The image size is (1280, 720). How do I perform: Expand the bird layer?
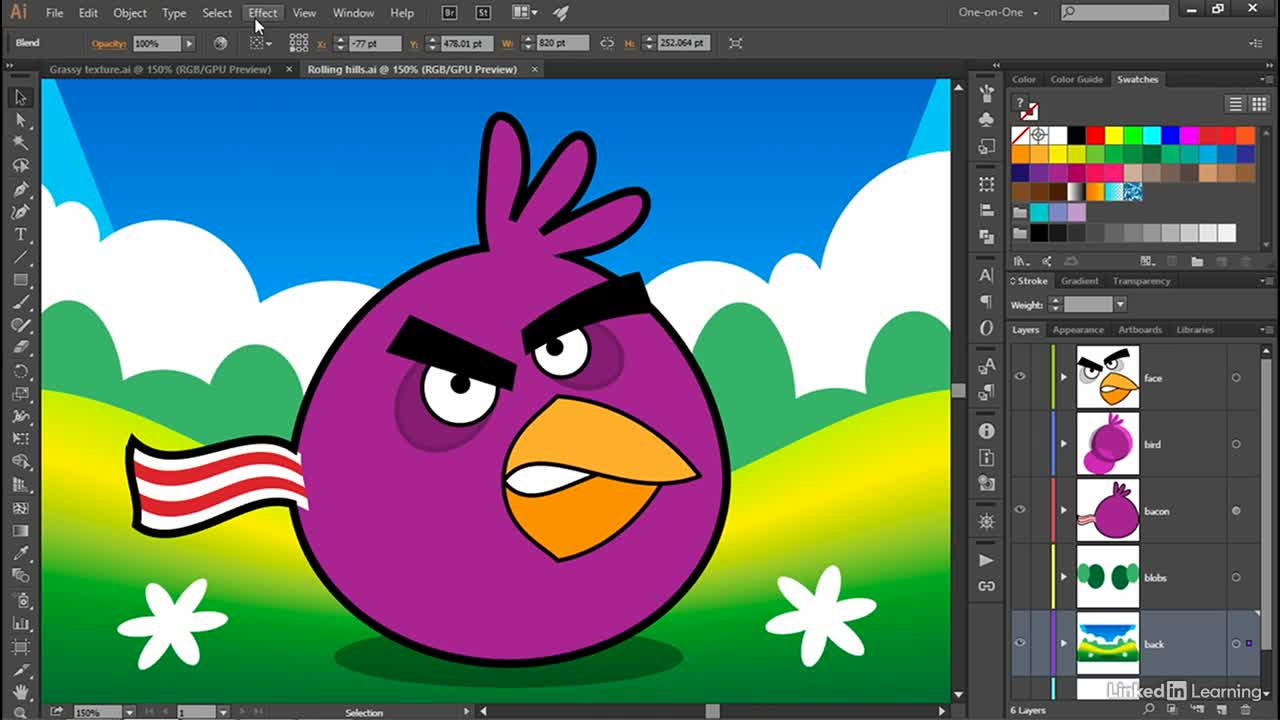click(x=1064, y=444)
